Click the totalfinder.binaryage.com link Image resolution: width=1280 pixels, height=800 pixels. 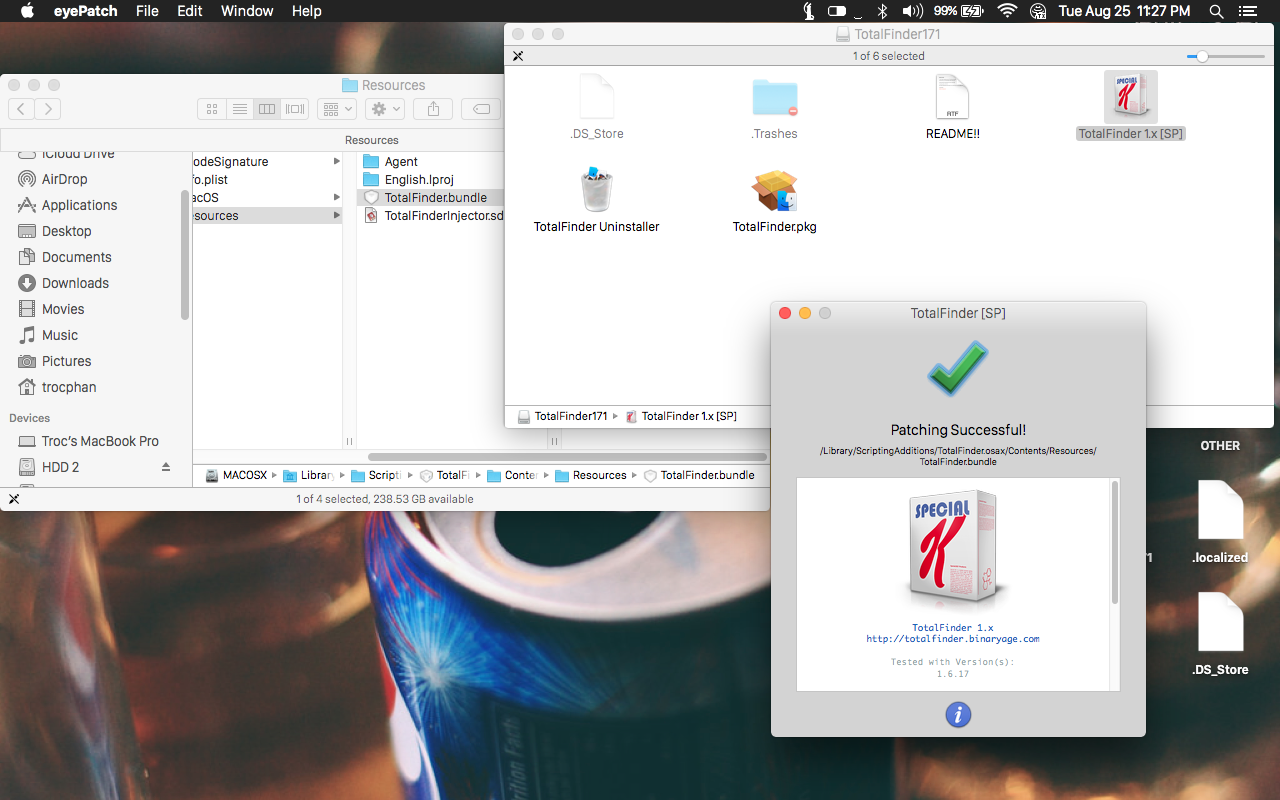coord(953,638)
